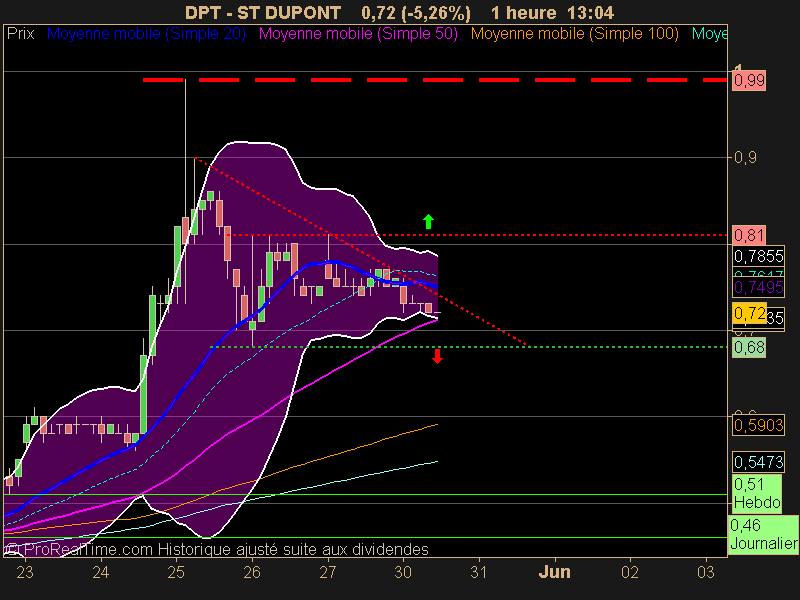Click the date 24 on the time axis
800x600 pixels.
click(x=101, y=572)
